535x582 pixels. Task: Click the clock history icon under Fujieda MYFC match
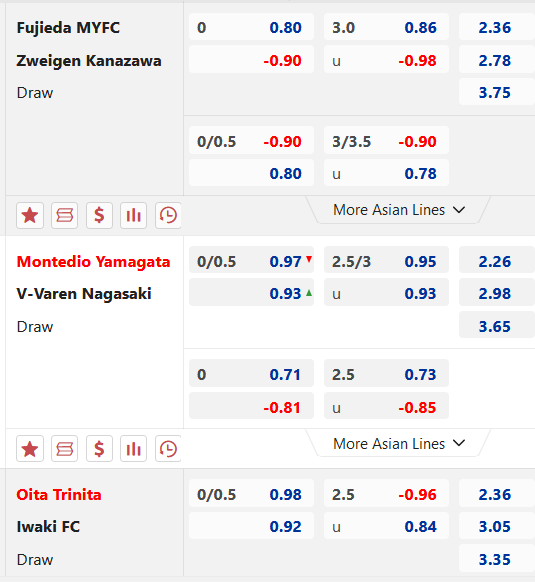pos(168,215)
